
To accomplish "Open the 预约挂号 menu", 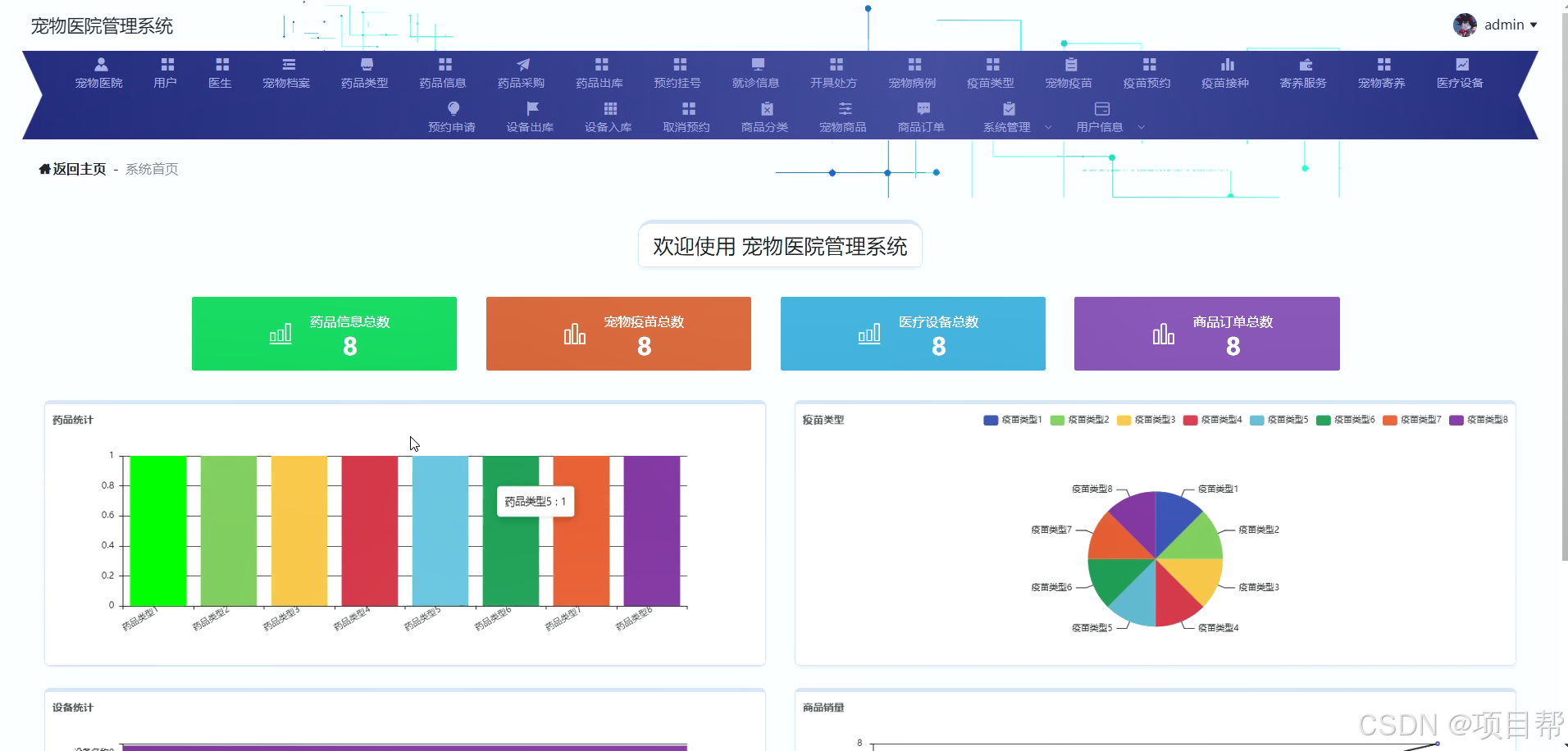I will tap(677, 72).
